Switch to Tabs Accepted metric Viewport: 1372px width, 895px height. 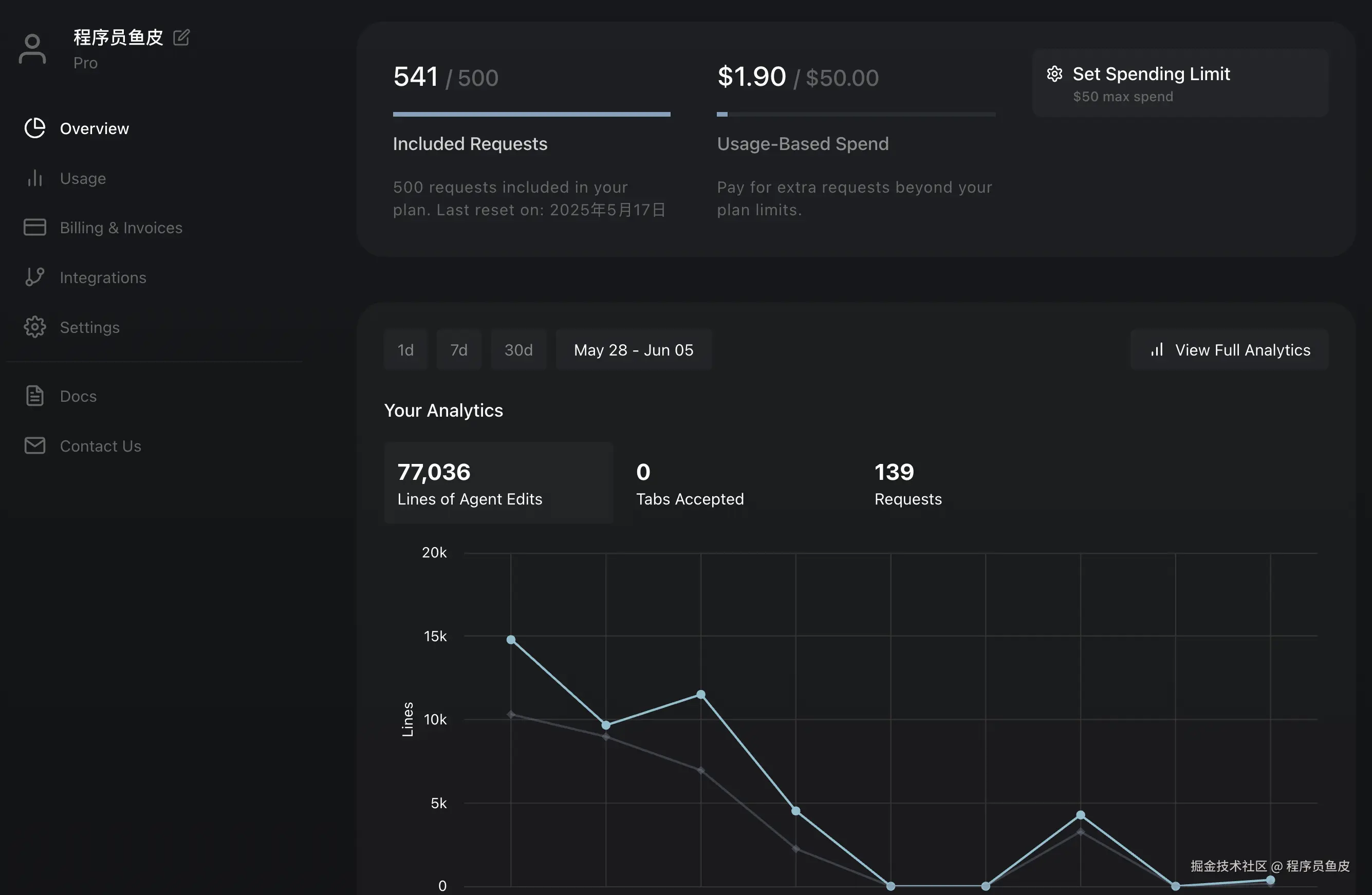point(690,483)
